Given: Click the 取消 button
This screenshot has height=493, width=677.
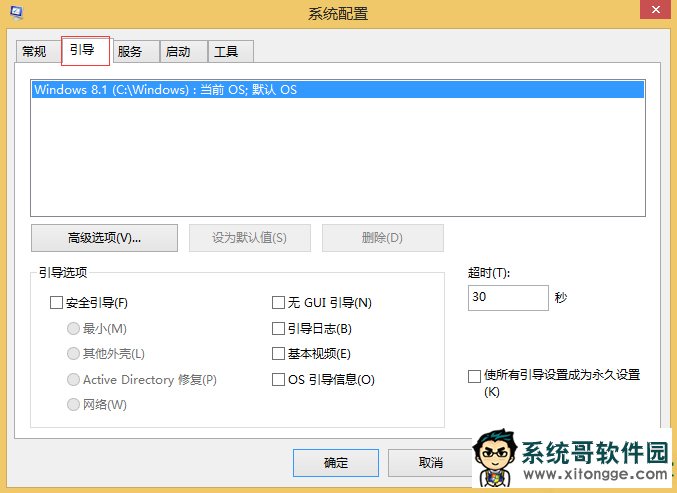Looking at the screenshot, I should [430, 463].
